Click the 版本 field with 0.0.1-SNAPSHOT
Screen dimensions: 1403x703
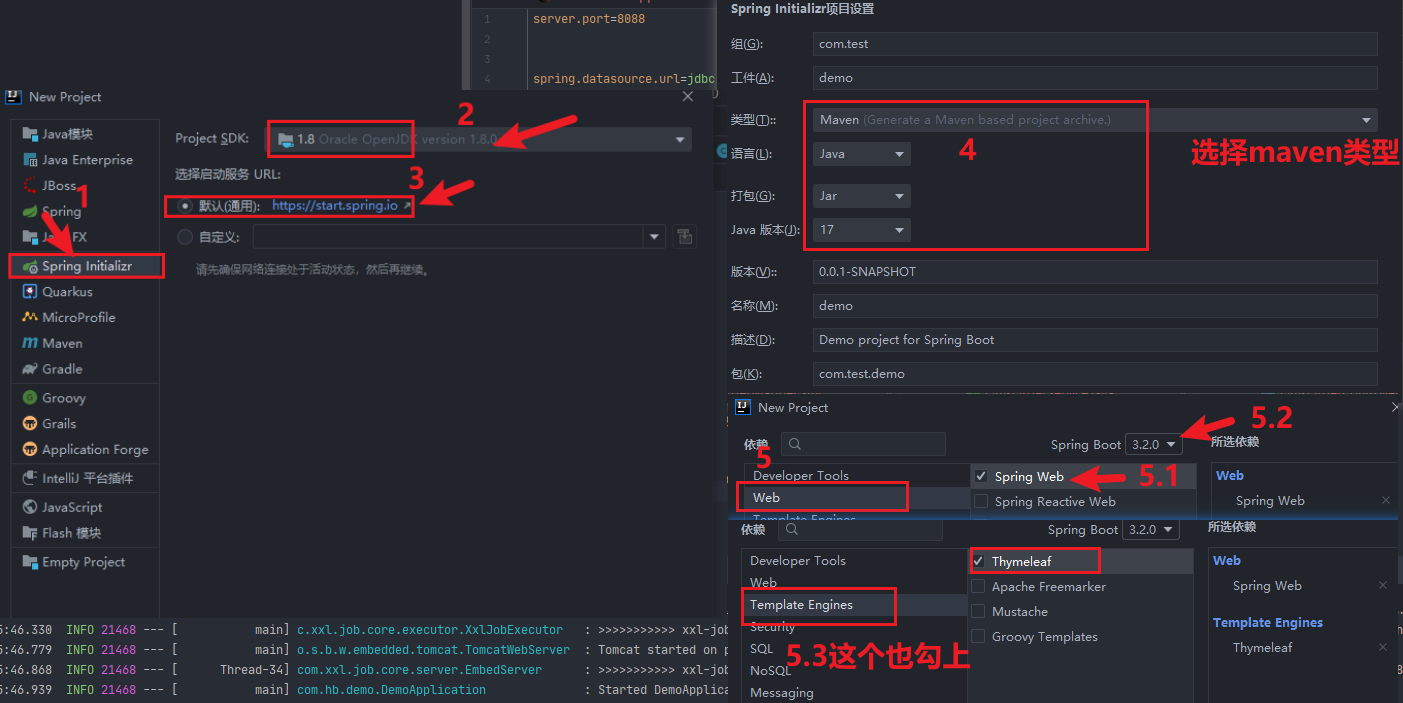[1095, 272]
